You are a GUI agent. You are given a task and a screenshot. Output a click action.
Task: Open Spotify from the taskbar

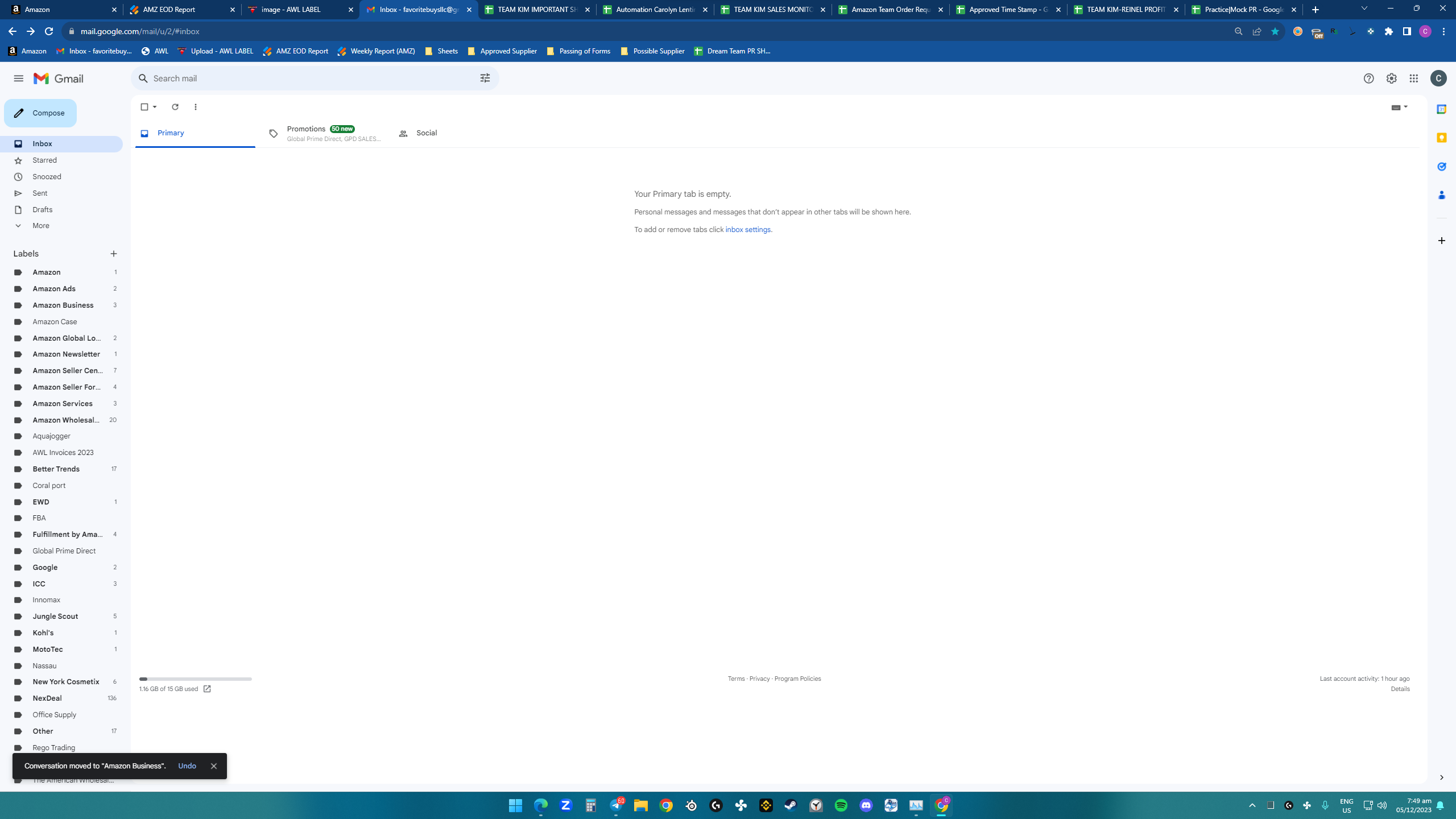click(841, 805)
